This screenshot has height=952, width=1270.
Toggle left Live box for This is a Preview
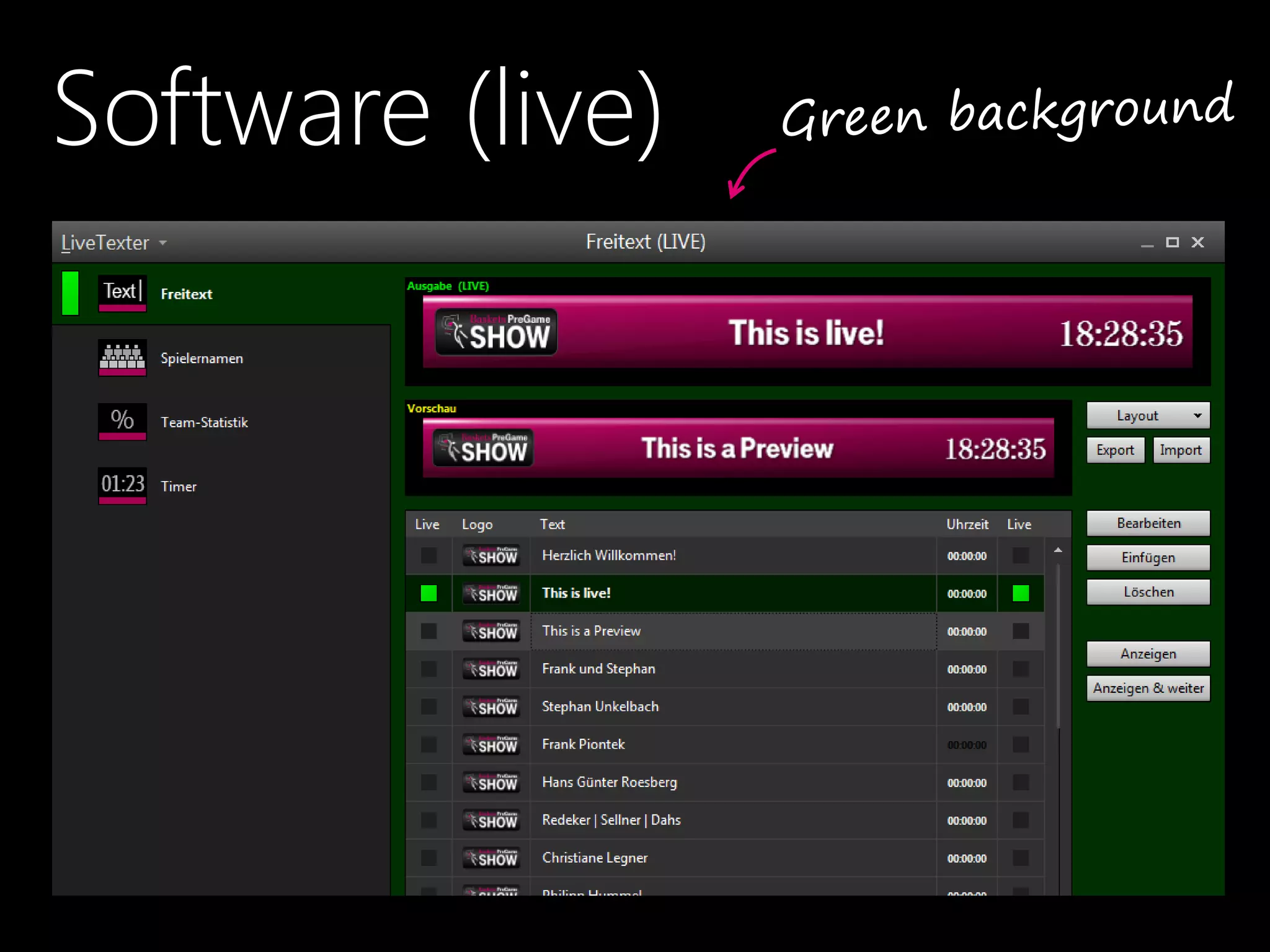point(429,631)
